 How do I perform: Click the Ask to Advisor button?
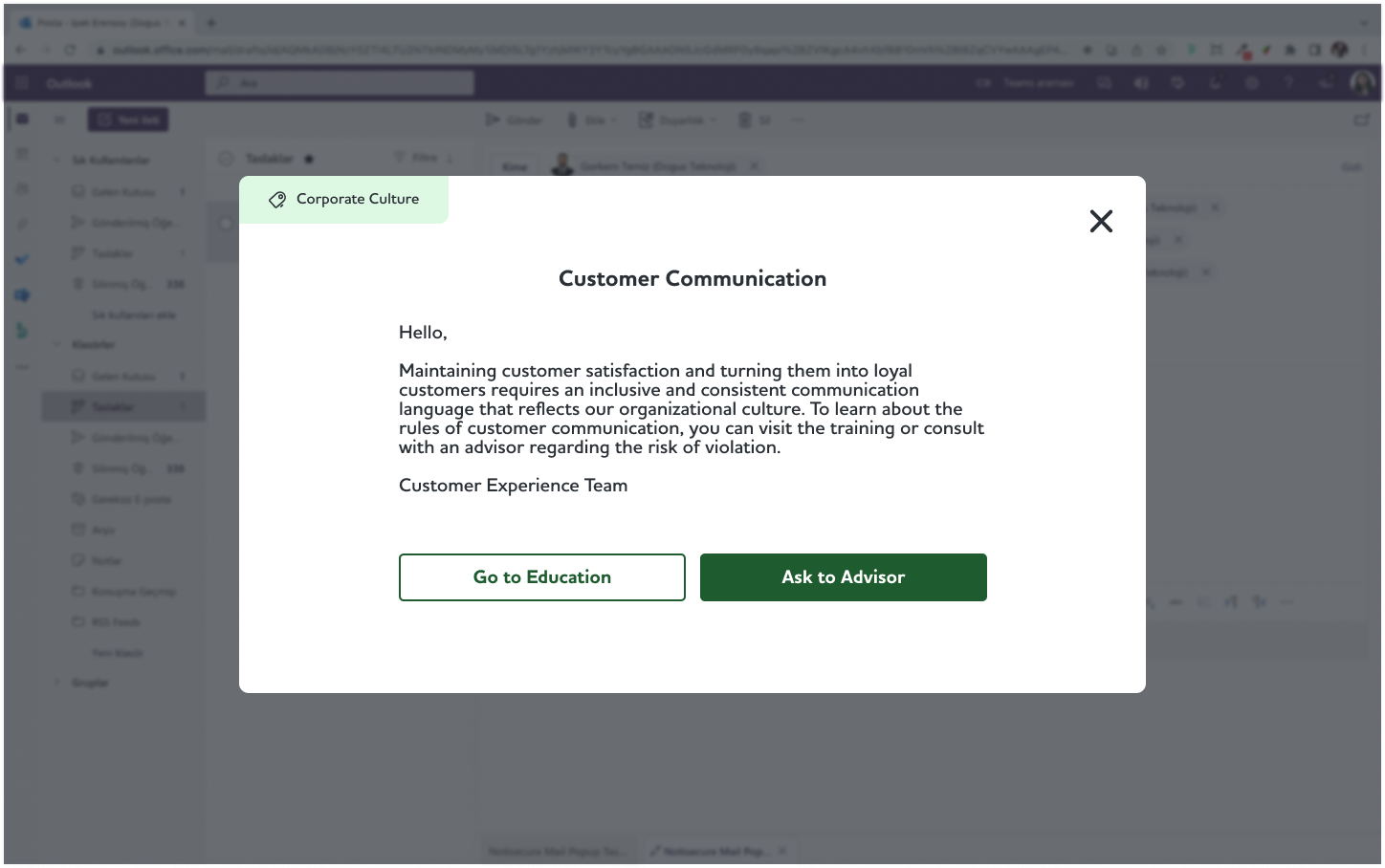tap(843, 577)
